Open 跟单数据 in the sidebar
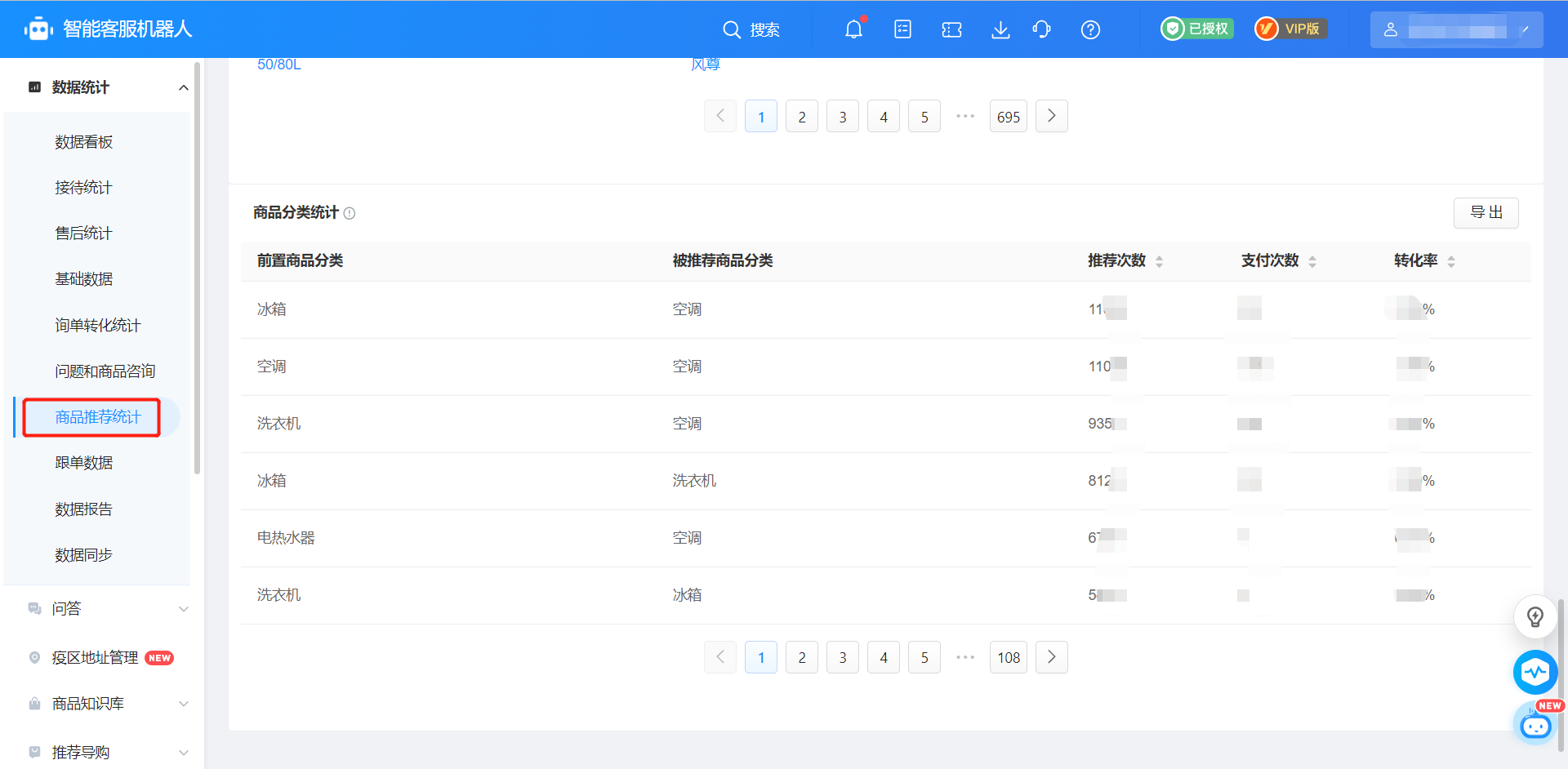Viewport: 1568px width, 769px height. click(83, 463)
